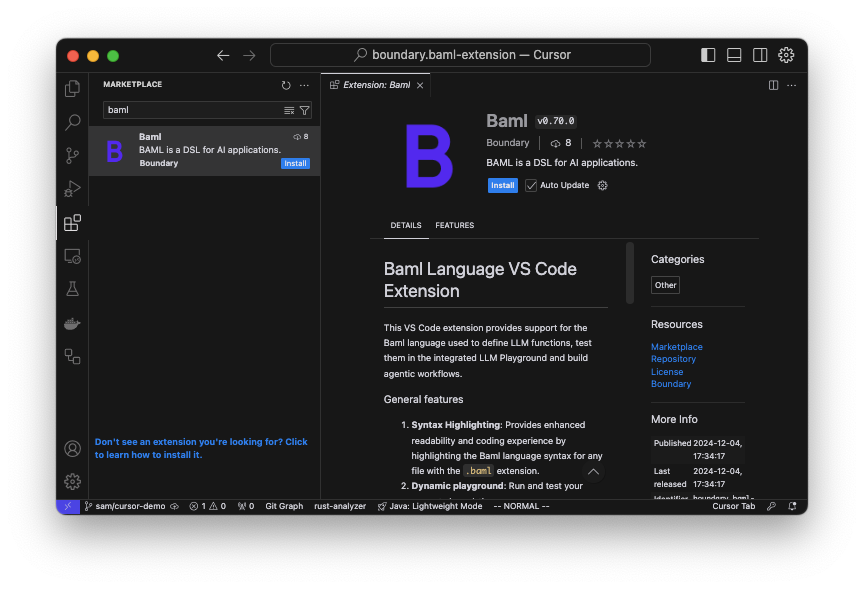864x589 pixels.
Task: Install Baml from the Marketplace list row
Action: click(x=295, y=163)
